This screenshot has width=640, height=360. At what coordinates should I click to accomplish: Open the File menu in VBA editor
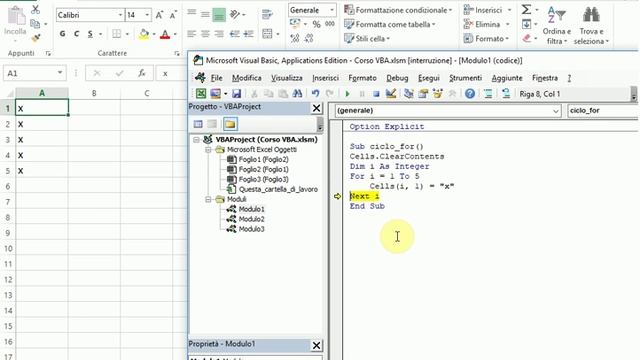[x=216, y=78]
